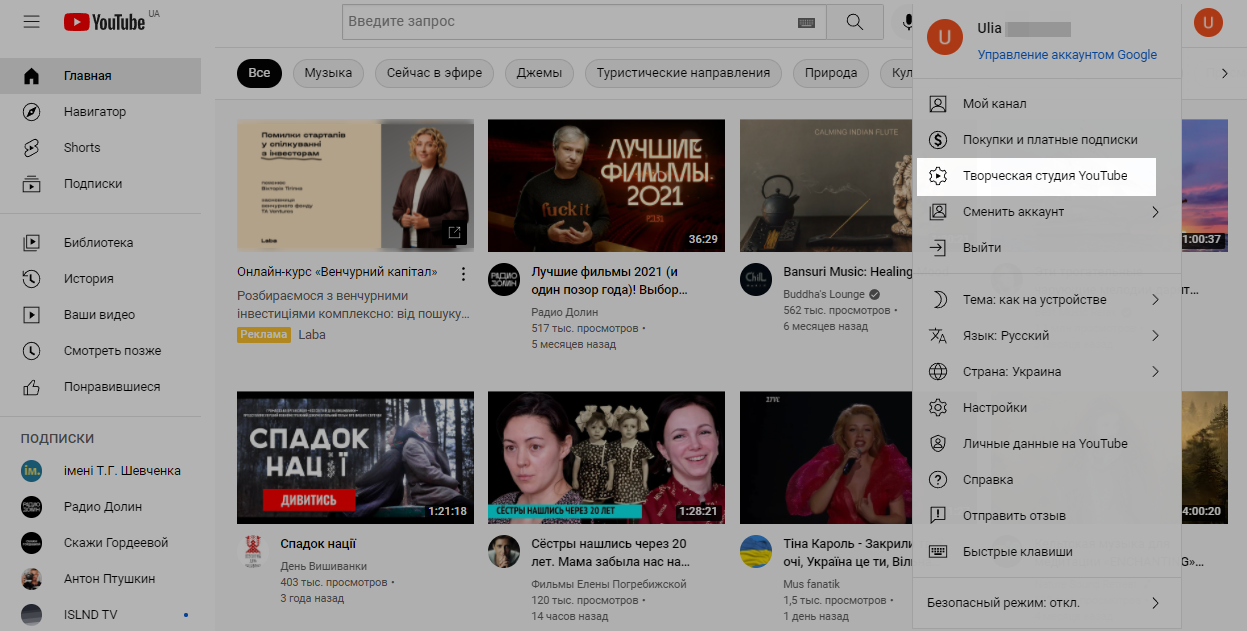The width and height of the screenshot is (1247, 631).
Task: Select the Туристические направления chip
Action: click(x=683, y=73)
